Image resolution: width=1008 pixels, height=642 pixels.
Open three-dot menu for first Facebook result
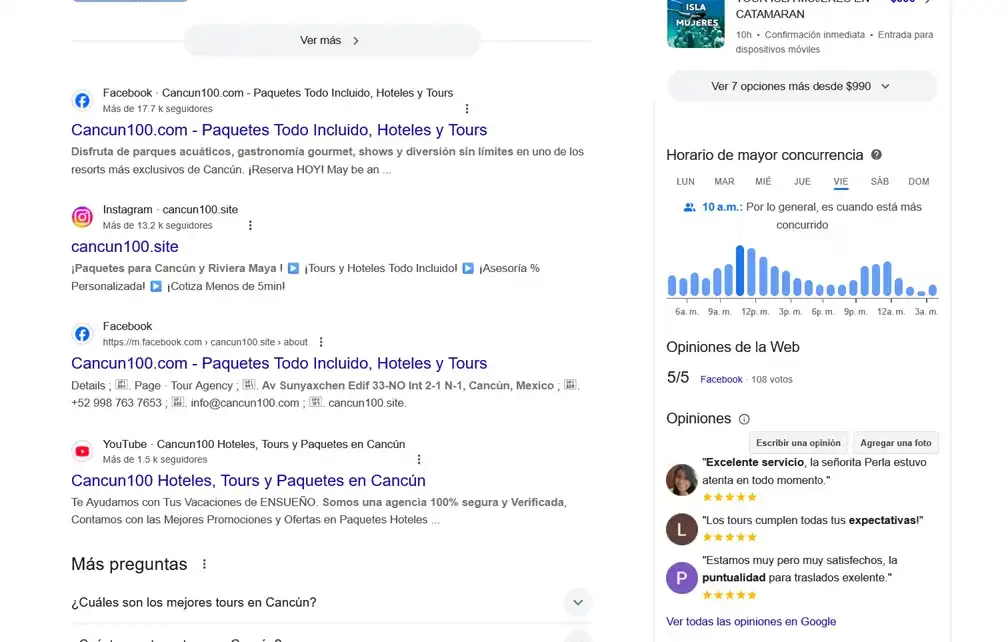467,109
